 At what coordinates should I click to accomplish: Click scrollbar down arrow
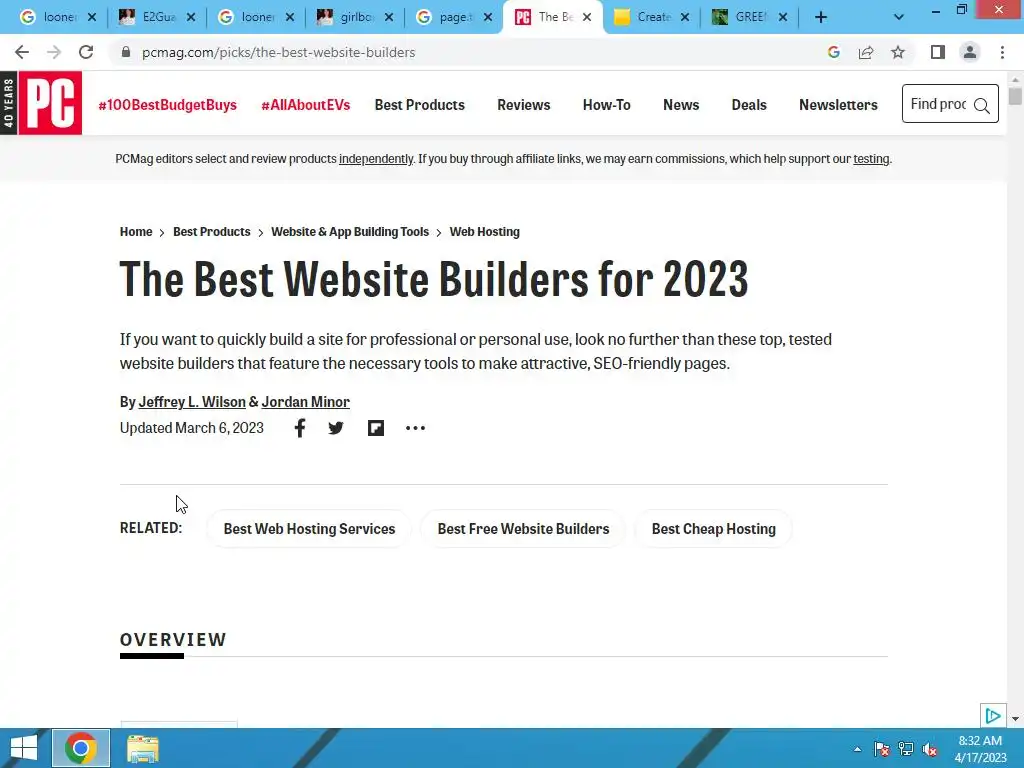[x=1015, y=719]
